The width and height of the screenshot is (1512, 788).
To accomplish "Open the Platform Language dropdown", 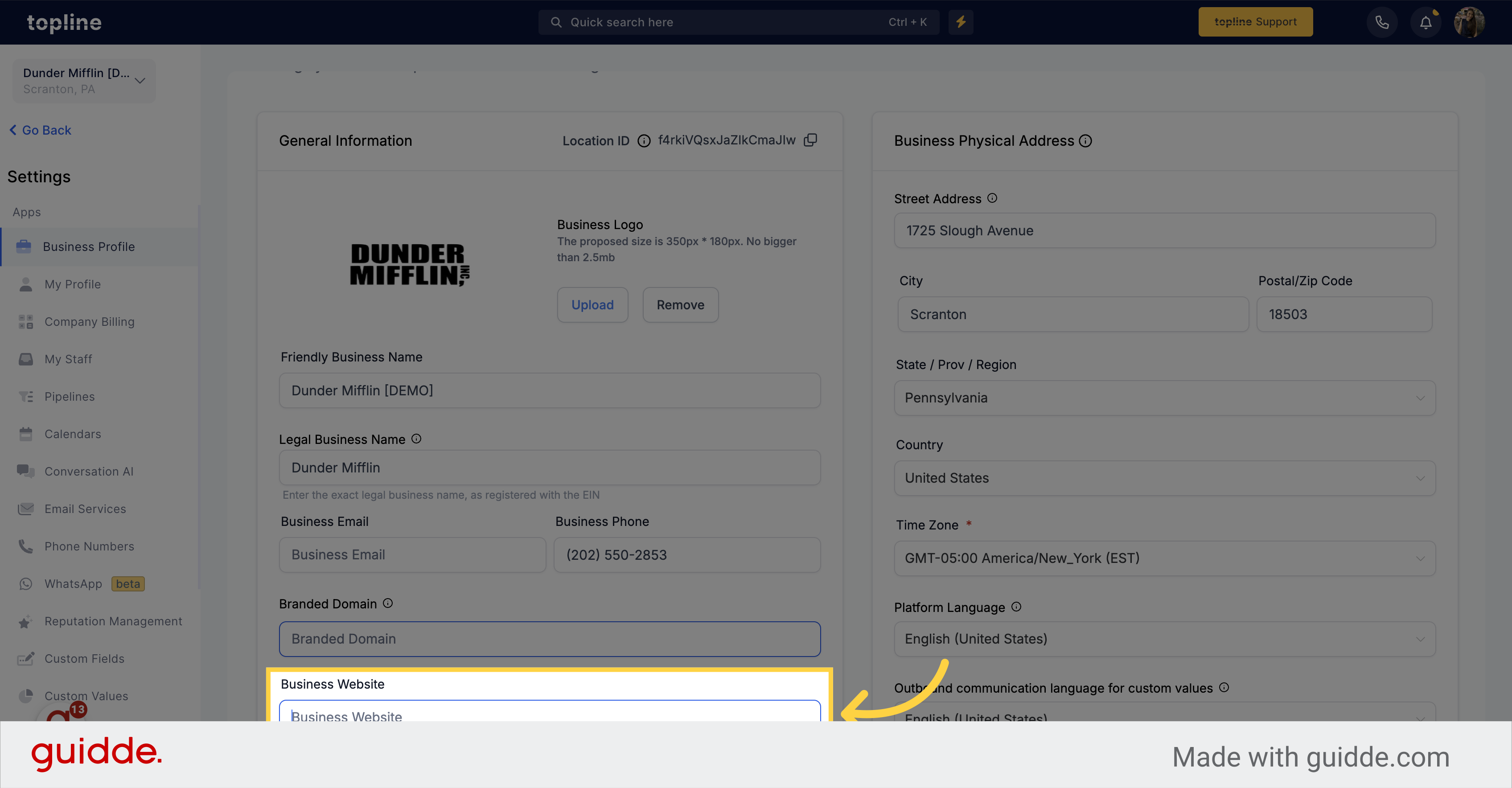I will click(1164, 638).
